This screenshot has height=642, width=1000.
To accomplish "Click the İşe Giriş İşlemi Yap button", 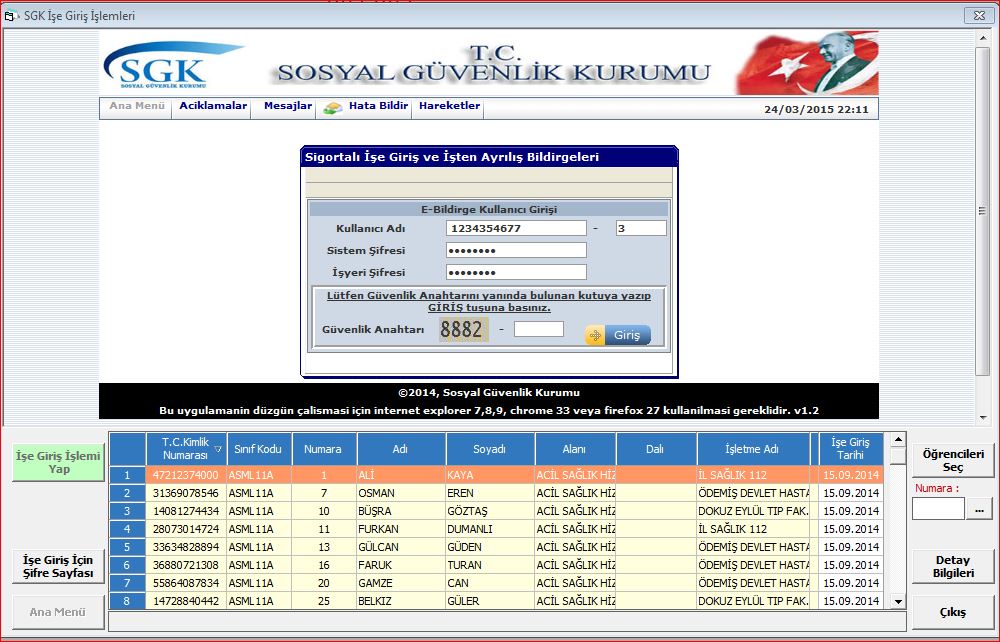I will (57, 462).
